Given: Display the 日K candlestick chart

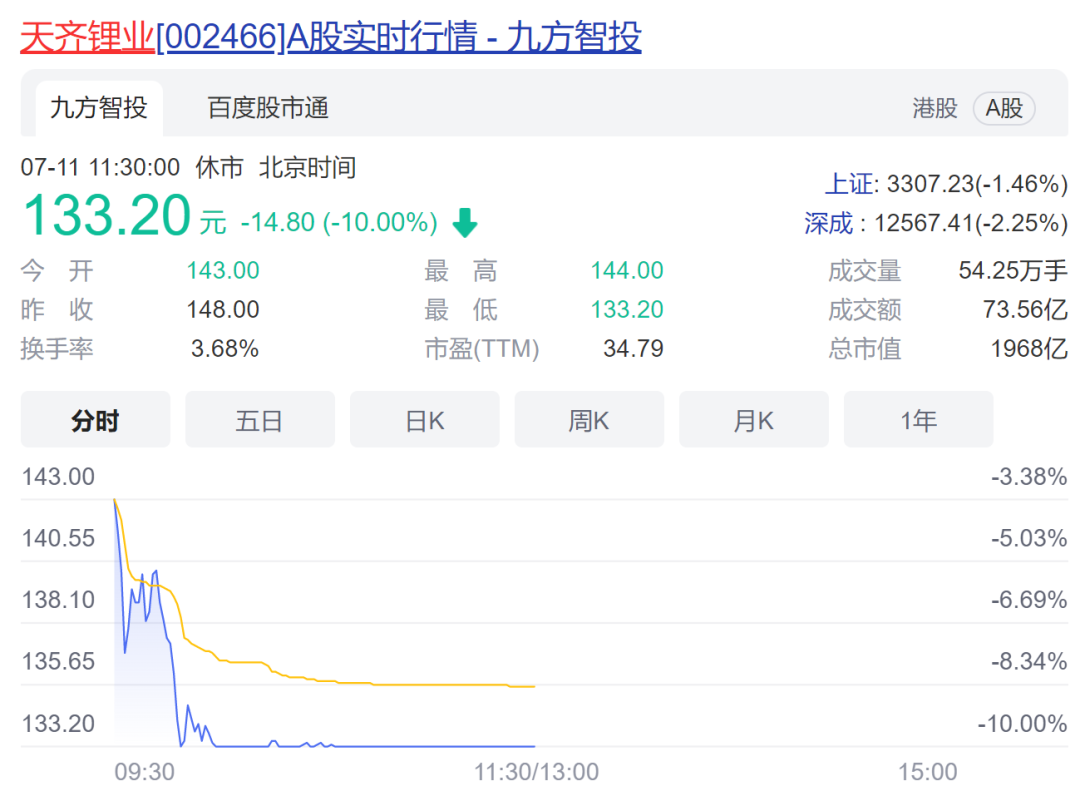Looking at the screenshot, I should [424, 420].
